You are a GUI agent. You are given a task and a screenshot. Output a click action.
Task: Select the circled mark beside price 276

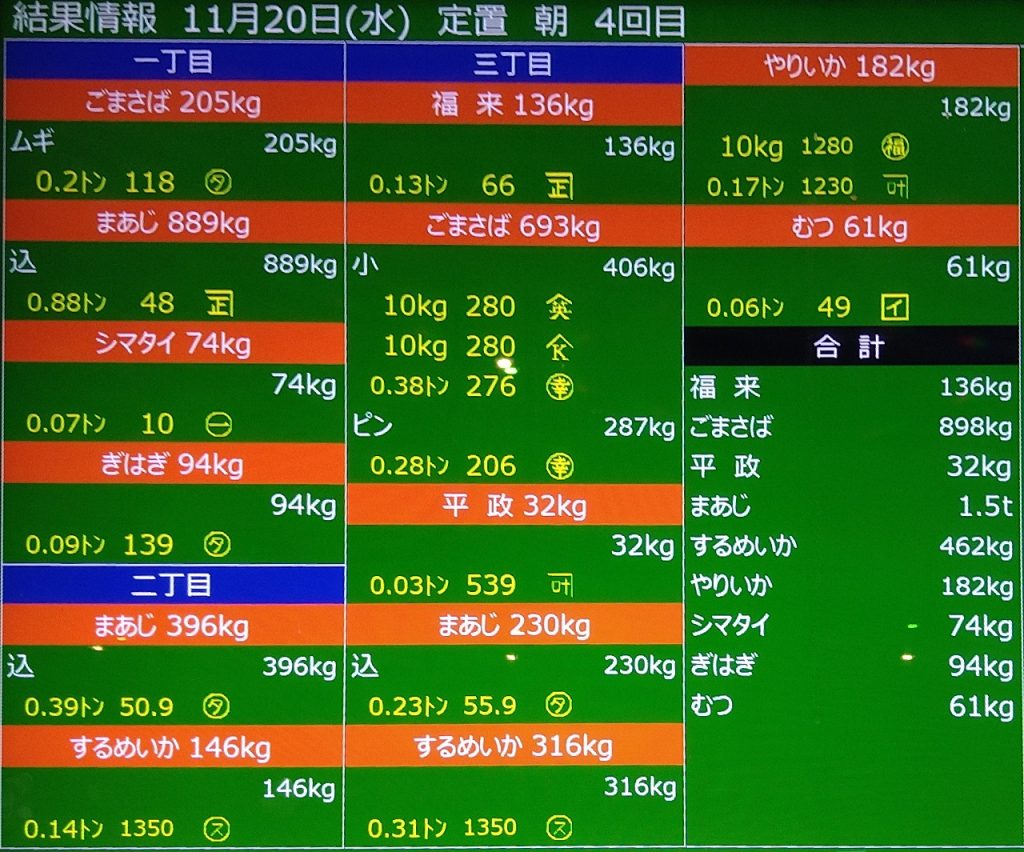coord(559,387)
